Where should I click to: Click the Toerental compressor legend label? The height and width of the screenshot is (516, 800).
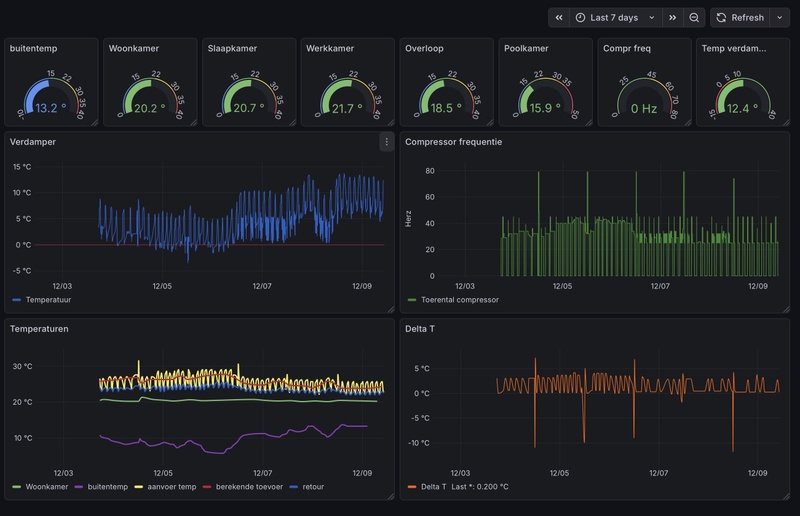click(x=461, y=299)
